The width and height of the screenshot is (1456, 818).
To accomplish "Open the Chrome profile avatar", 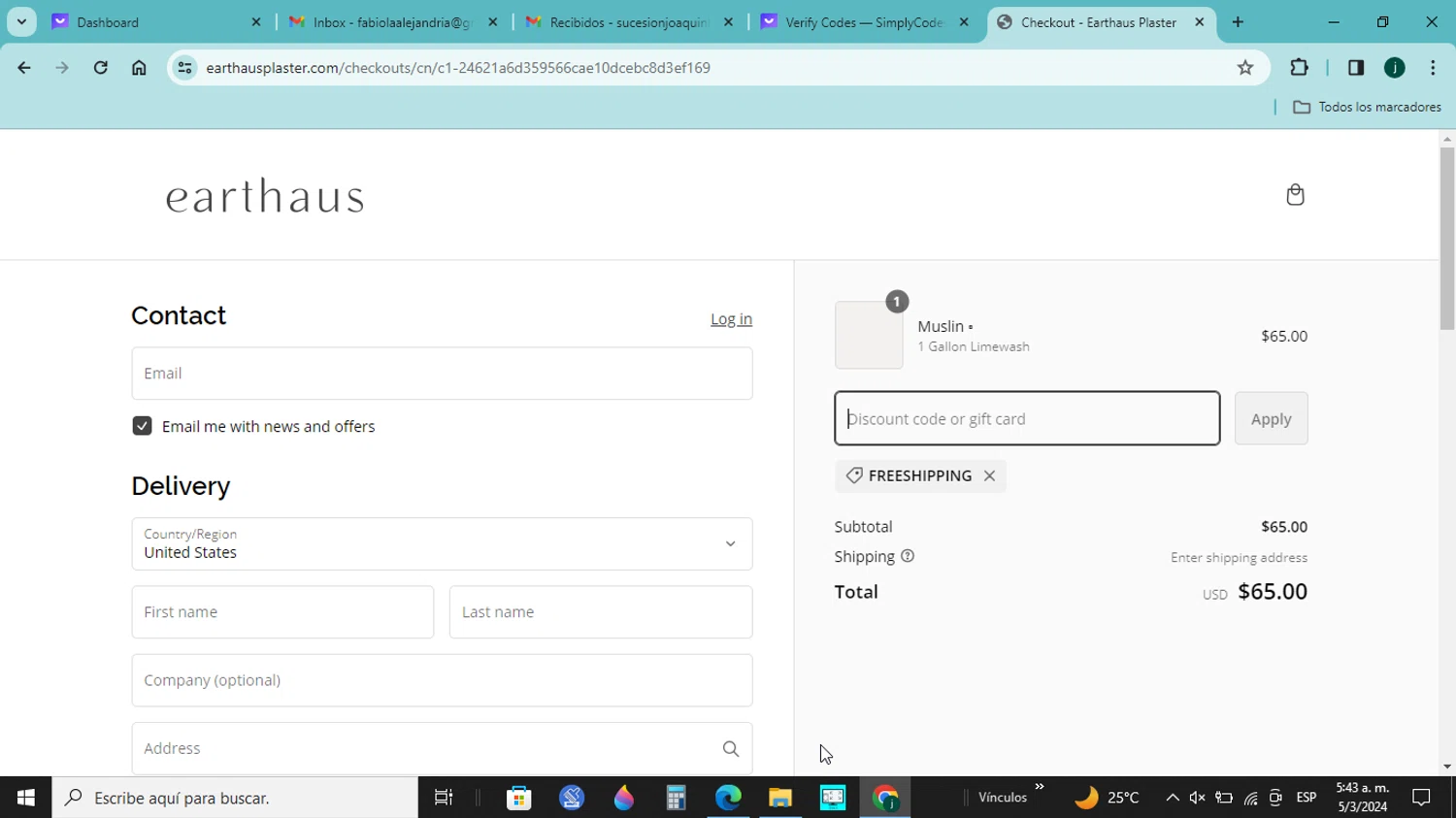I will coord(1395,68).
